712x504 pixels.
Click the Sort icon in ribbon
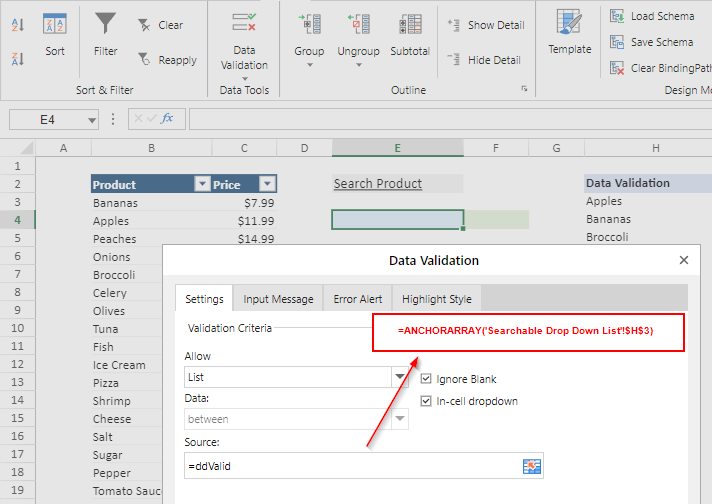pyautogui.click(x=55, y=24)
